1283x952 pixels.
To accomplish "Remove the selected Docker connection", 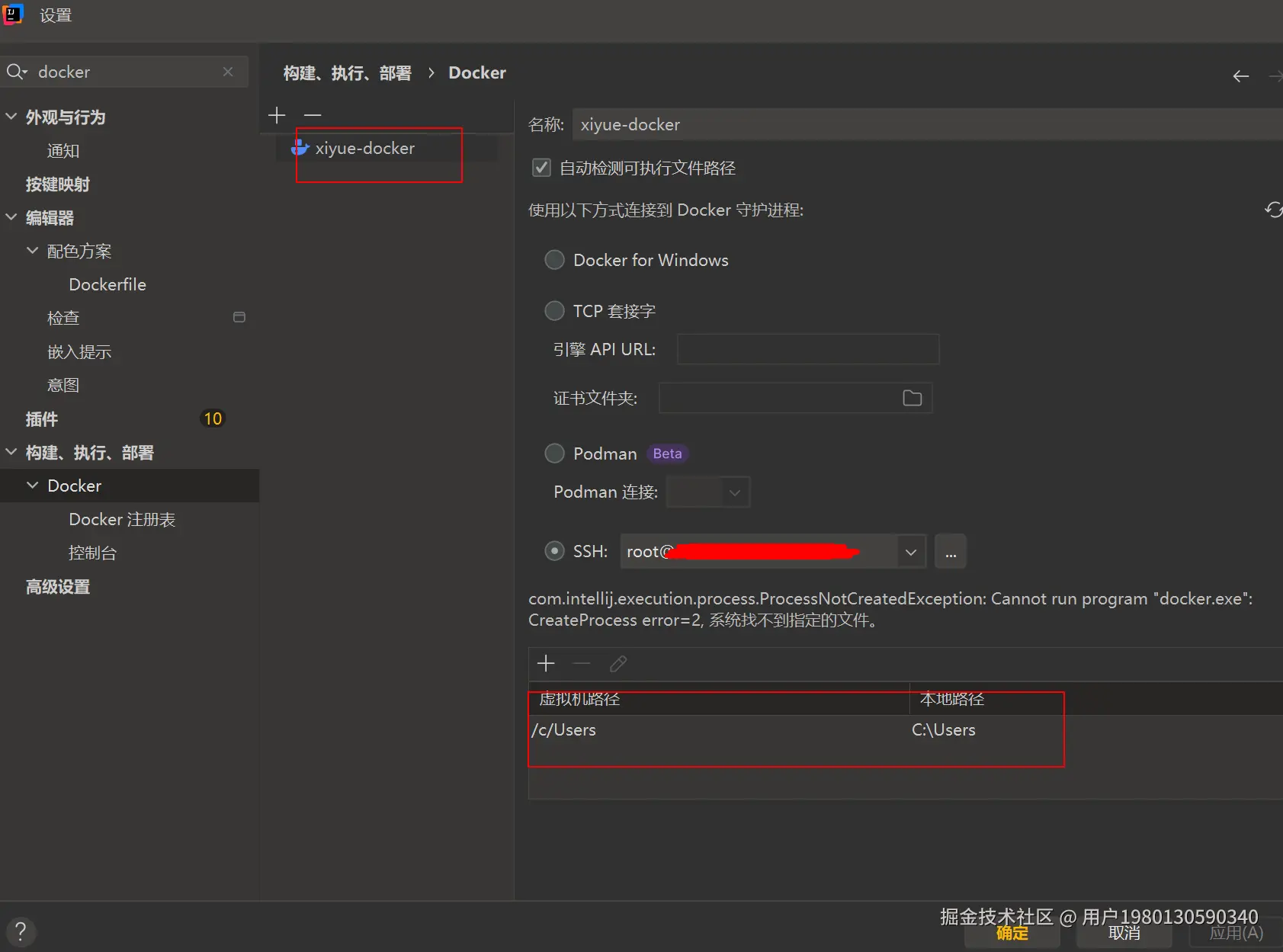I will tap(313, 115).
